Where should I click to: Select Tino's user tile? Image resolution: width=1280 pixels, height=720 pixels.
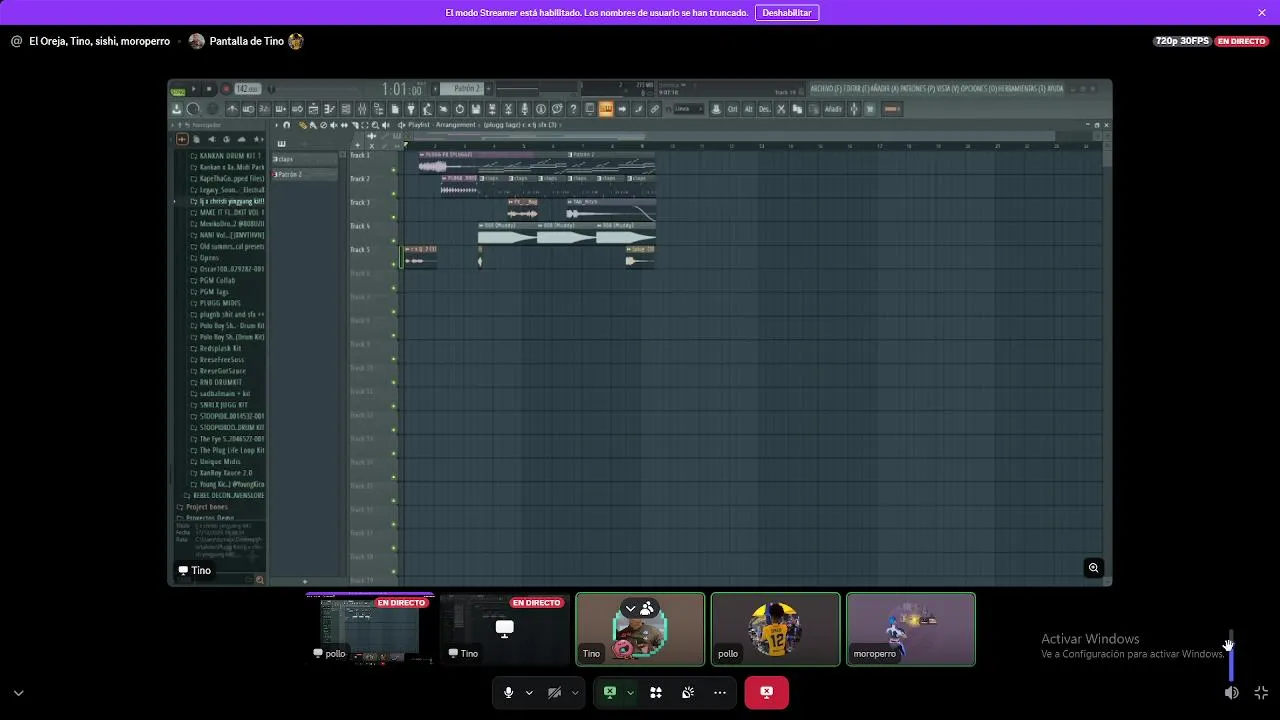[640, 629]
